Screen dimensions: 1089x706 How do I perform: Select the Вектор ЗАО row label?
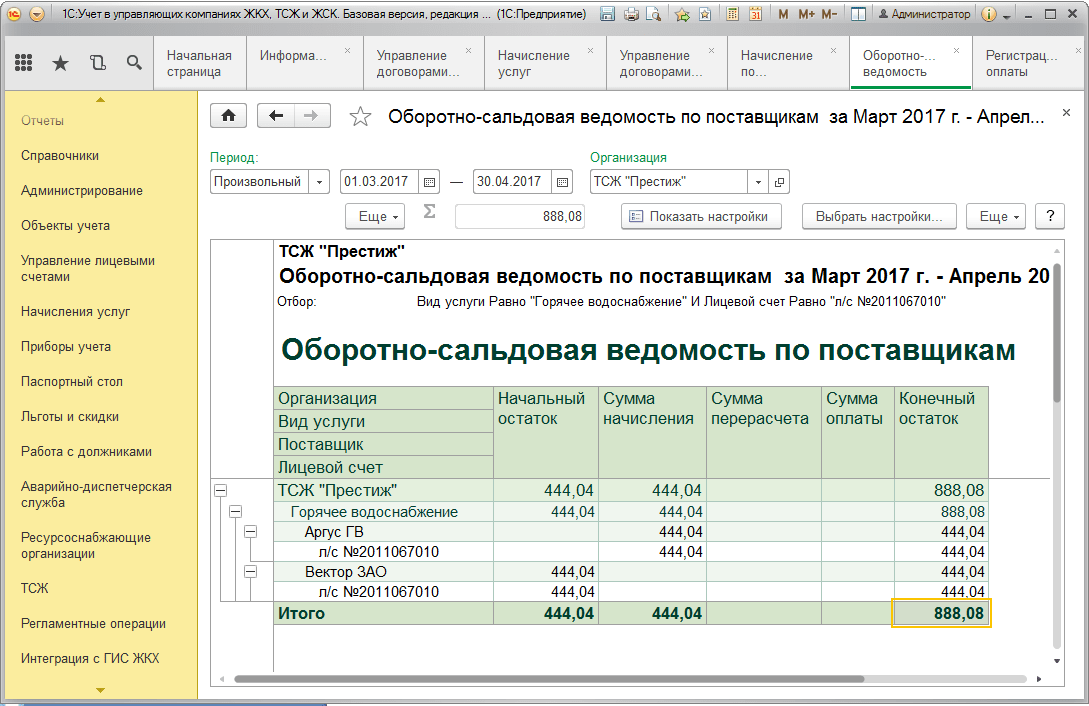pos(346,572)
